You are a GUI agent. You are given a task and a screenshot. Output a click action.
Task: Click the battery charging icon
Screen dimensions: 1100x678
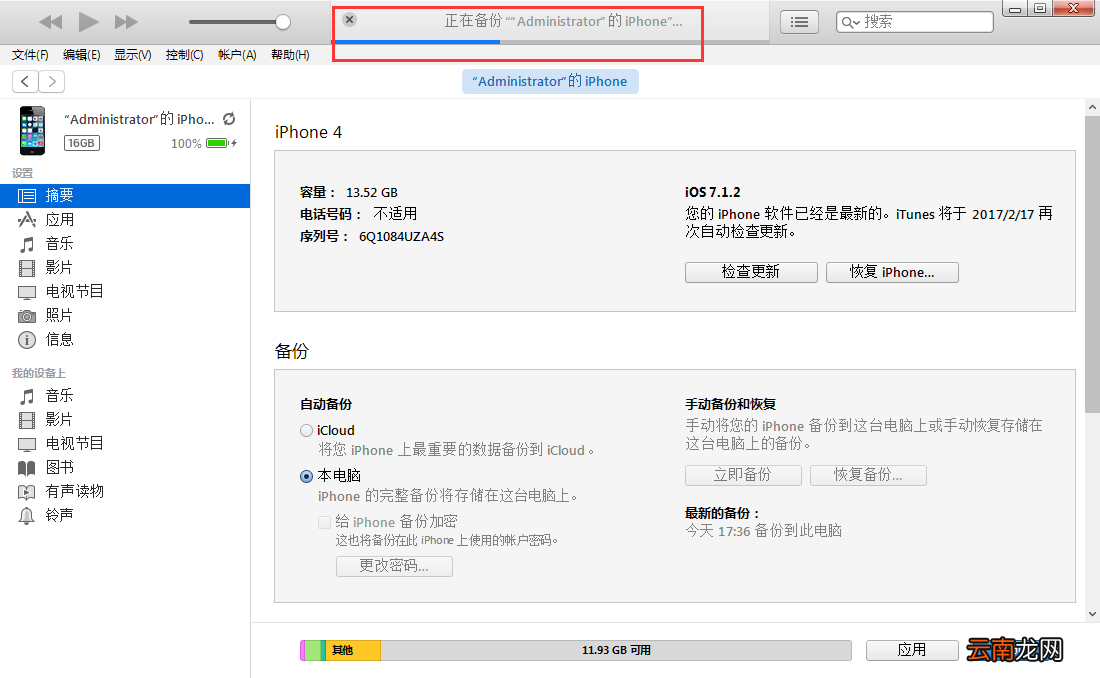(222, 143)
